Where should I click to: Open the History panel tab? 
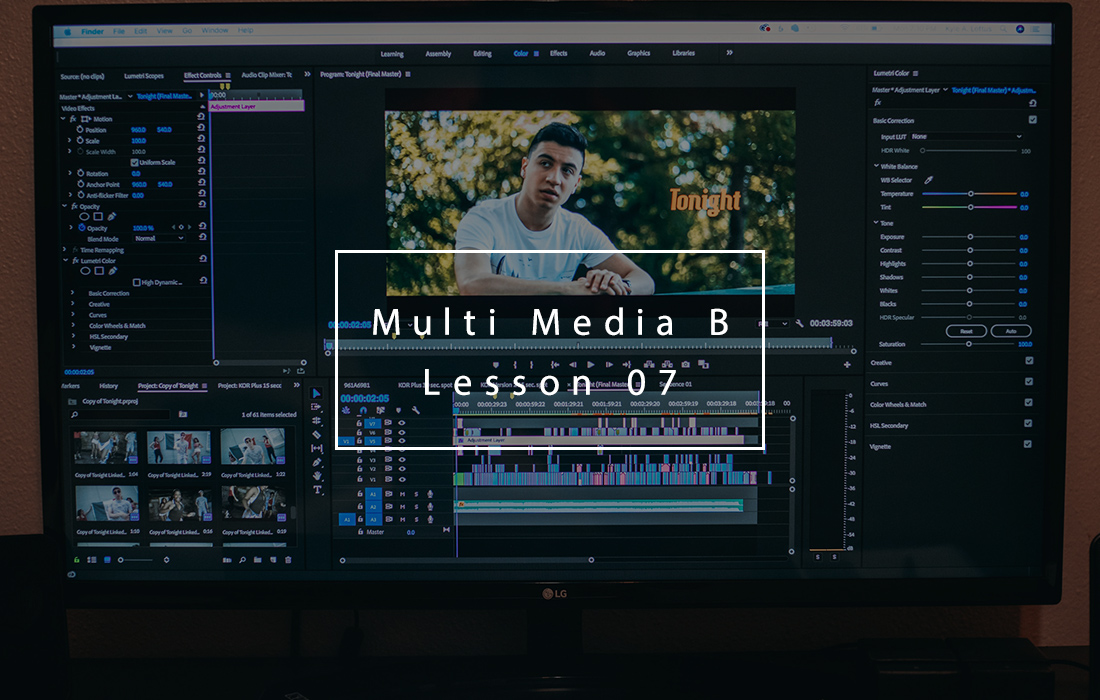point(109,386)
